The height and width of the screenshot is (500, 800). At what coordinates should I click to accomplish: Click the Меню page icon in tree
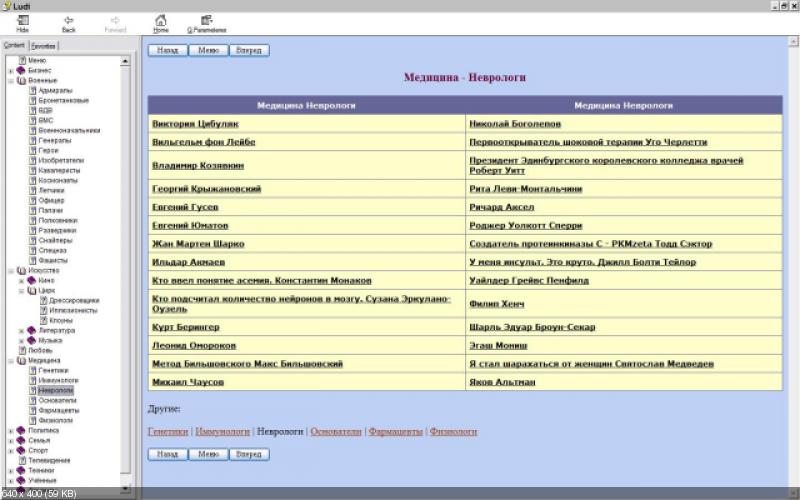[x=21, y=60]
